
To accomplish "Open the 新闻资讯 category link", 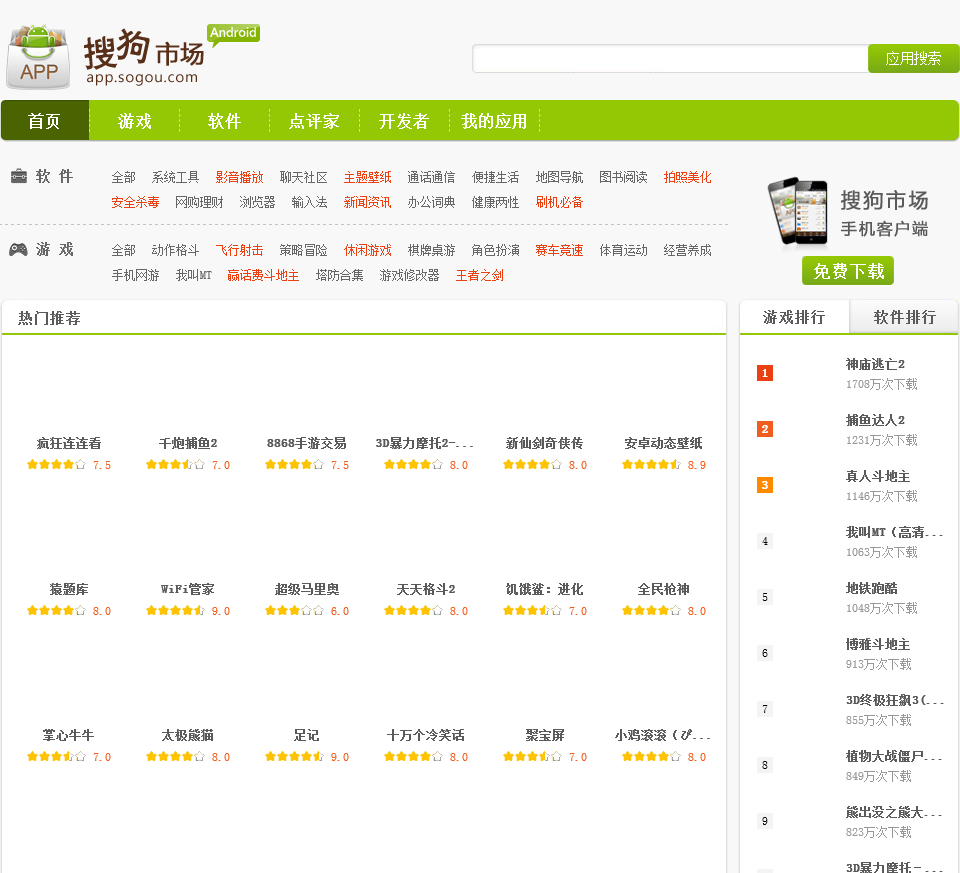I will 367,203.
